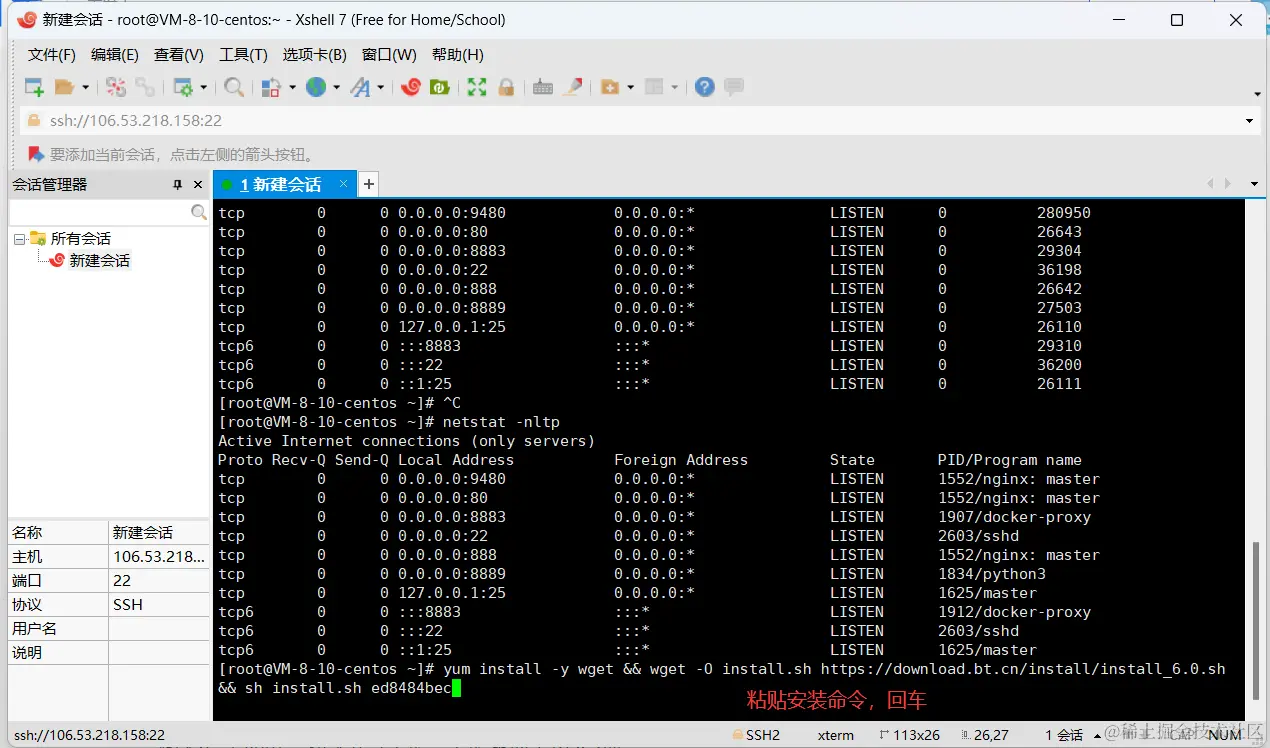This screenshot has width=1270, height=748.
Task: Switch to the 1 新建会话 tab
Action: (280, 184)
